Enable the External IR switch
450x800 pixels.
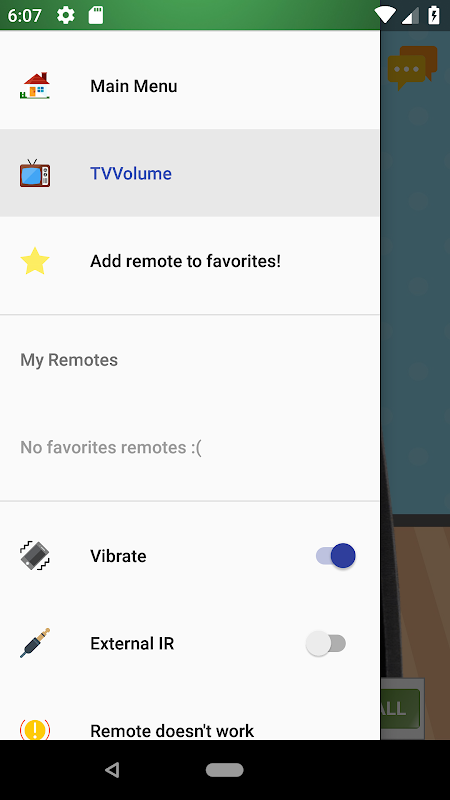coord(326,643)
